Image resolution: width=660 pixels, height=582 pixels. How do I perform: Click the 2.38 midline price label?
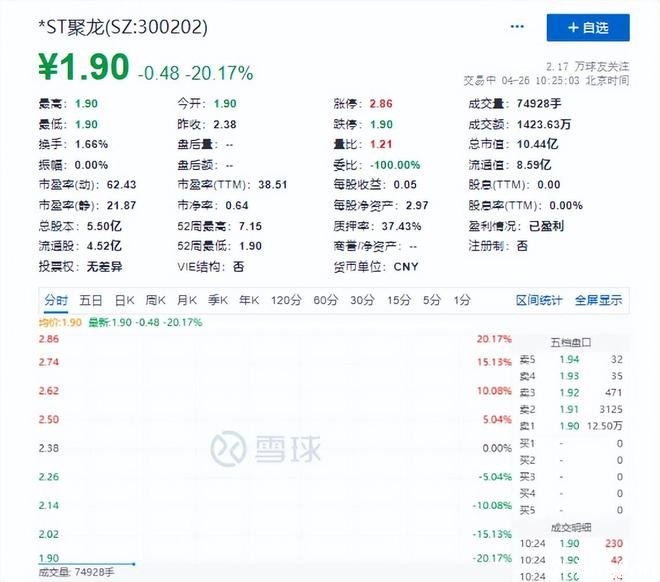[x=49, y=448]
